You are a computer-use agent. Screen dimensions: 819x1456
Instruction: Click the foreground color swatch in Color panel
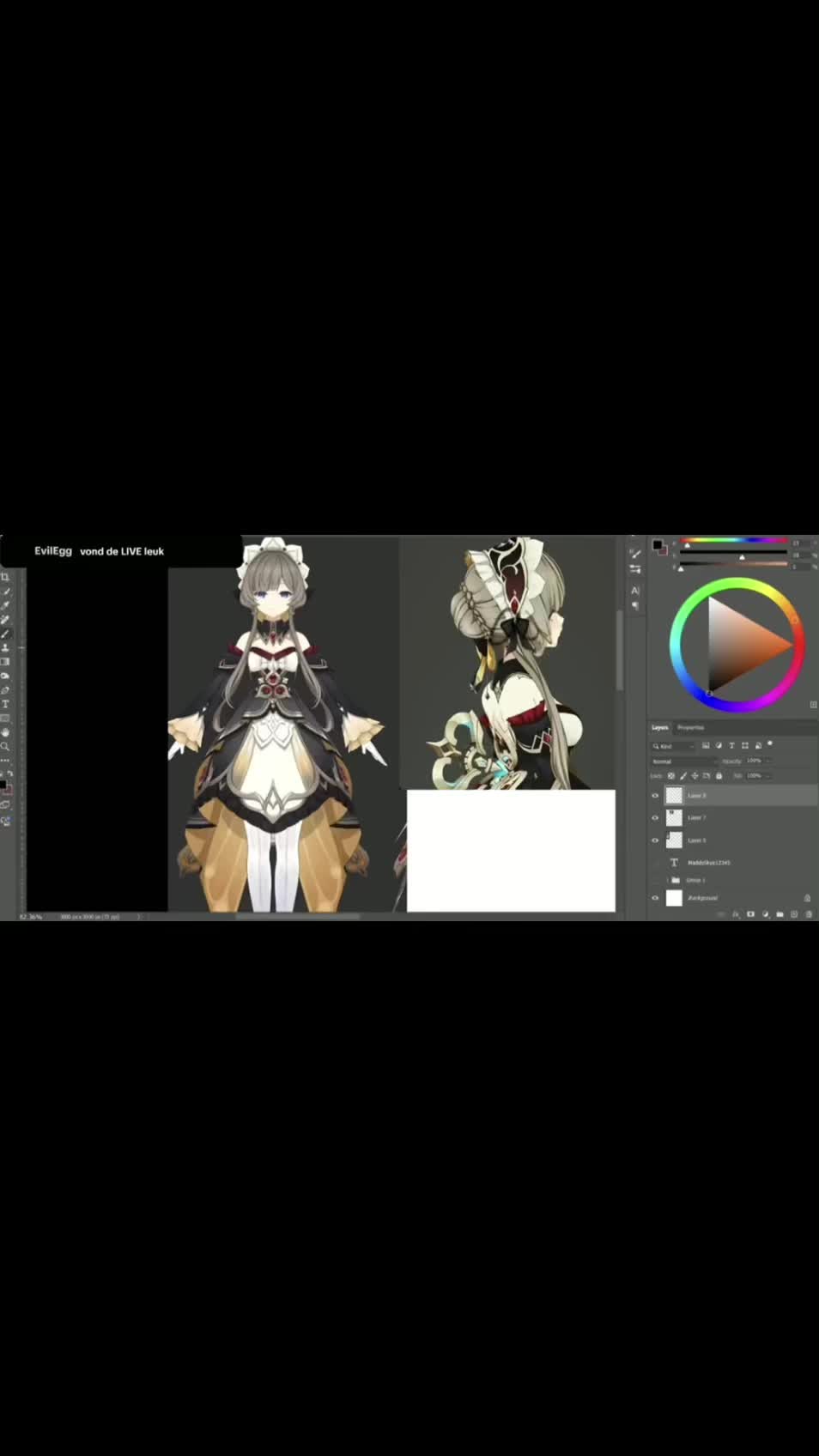(x=657, y=544)
